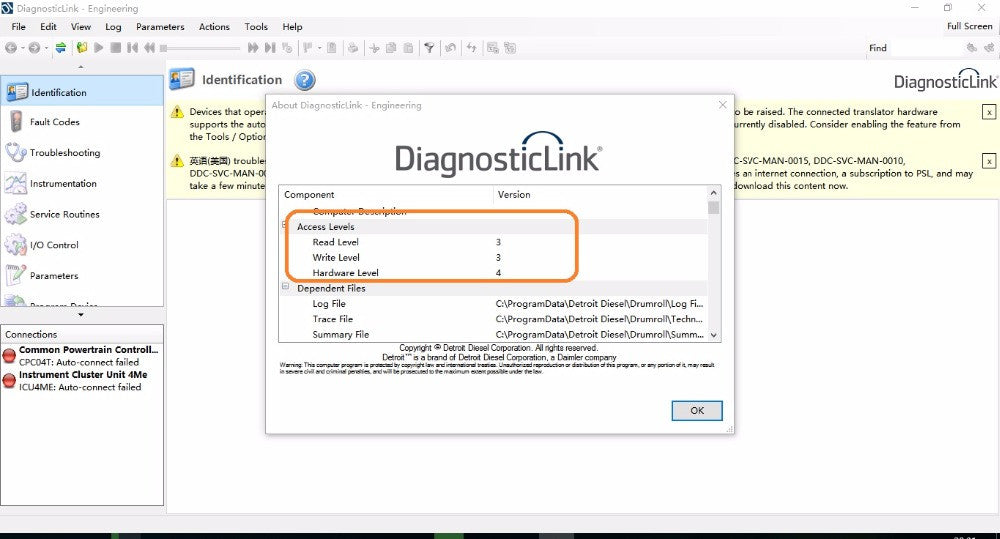Click the Fast-forward double-arrow toolbar icon

tap(253, 48)
